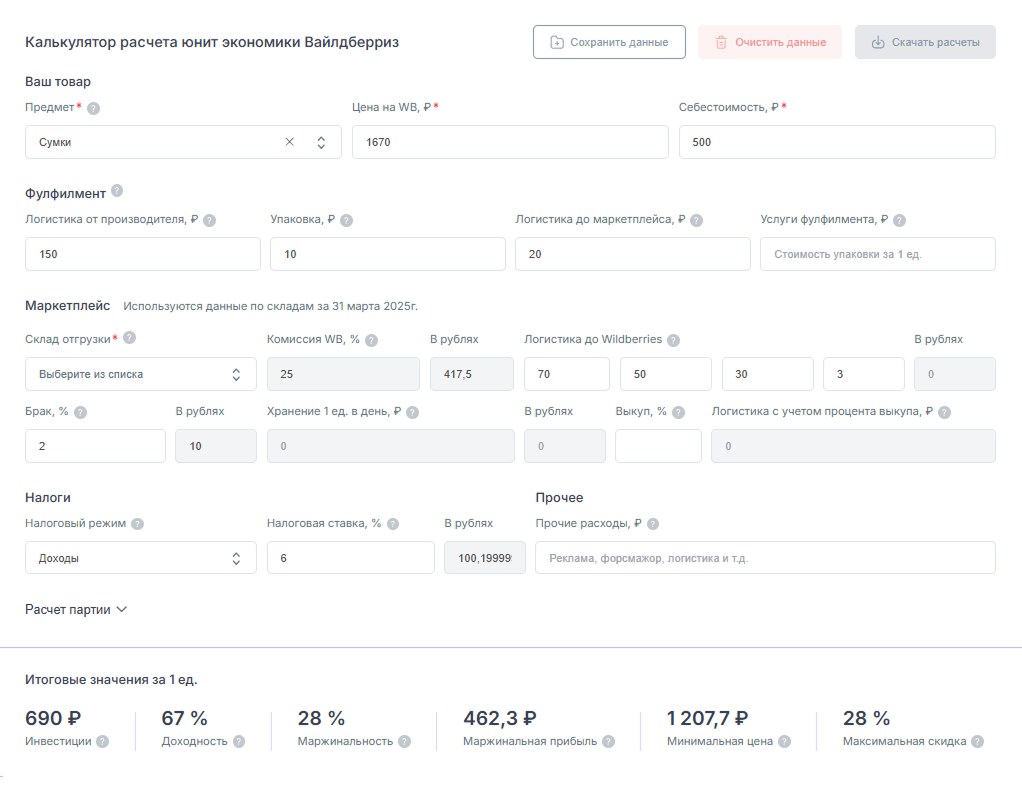The image size is (1022, 792).
Task: Show help for Доходность result
Action: (239, 742)
